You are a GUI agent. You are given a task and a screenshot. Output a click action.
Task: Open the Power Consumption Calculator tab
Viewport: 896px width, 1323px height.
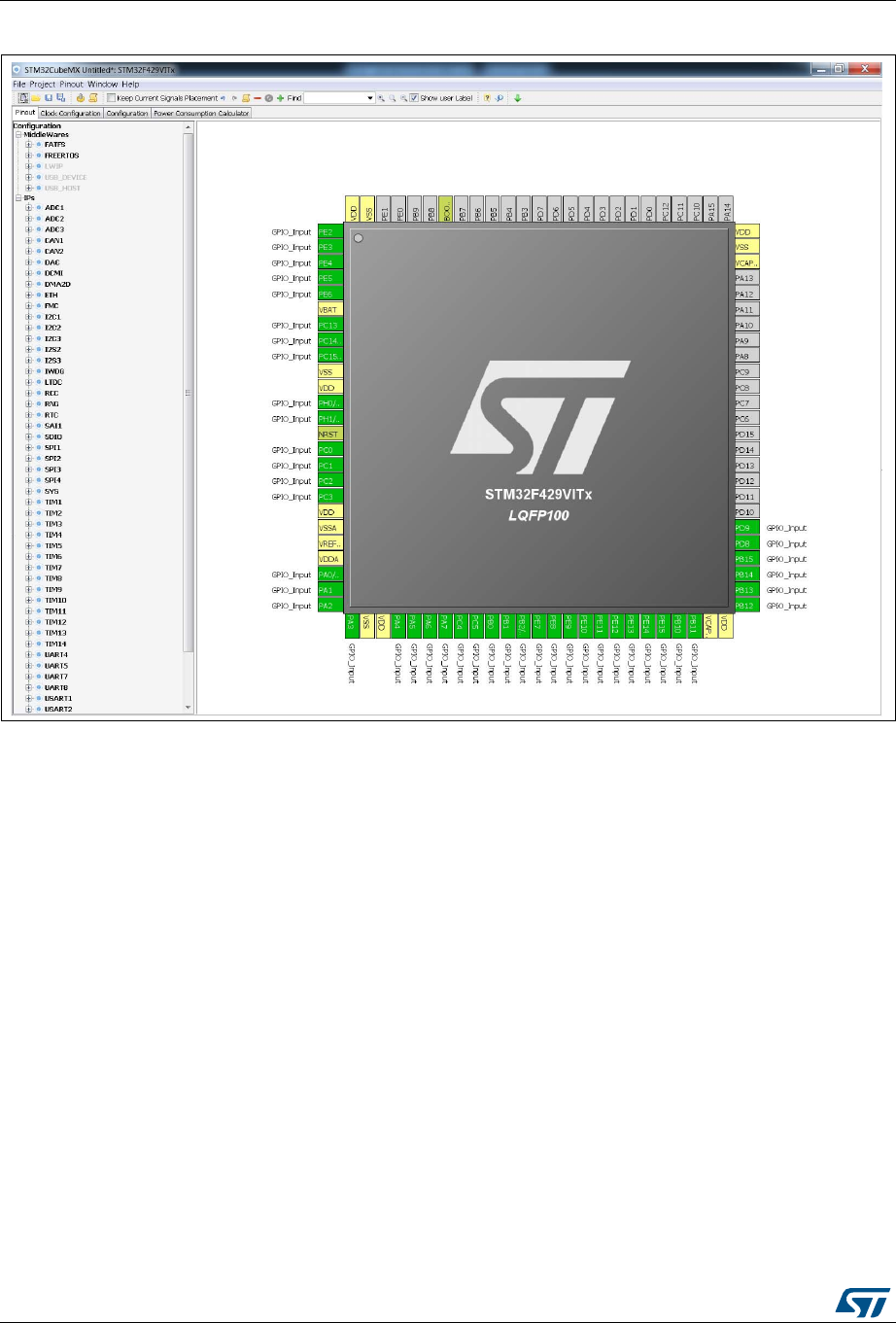(x=201, y=113)
